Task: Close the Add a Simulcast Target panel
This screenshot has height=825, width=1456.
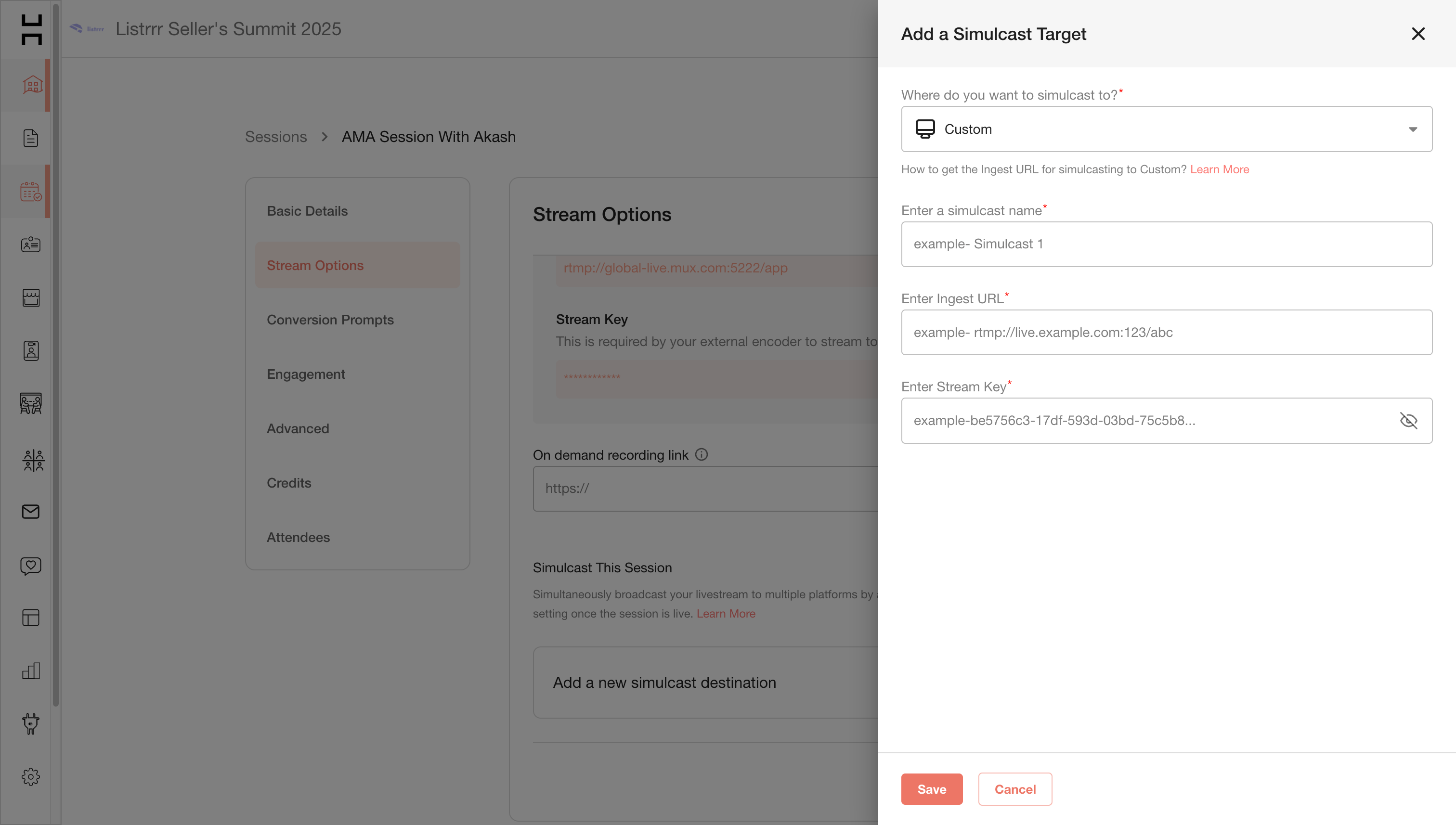Action: tap(1418, 34)
